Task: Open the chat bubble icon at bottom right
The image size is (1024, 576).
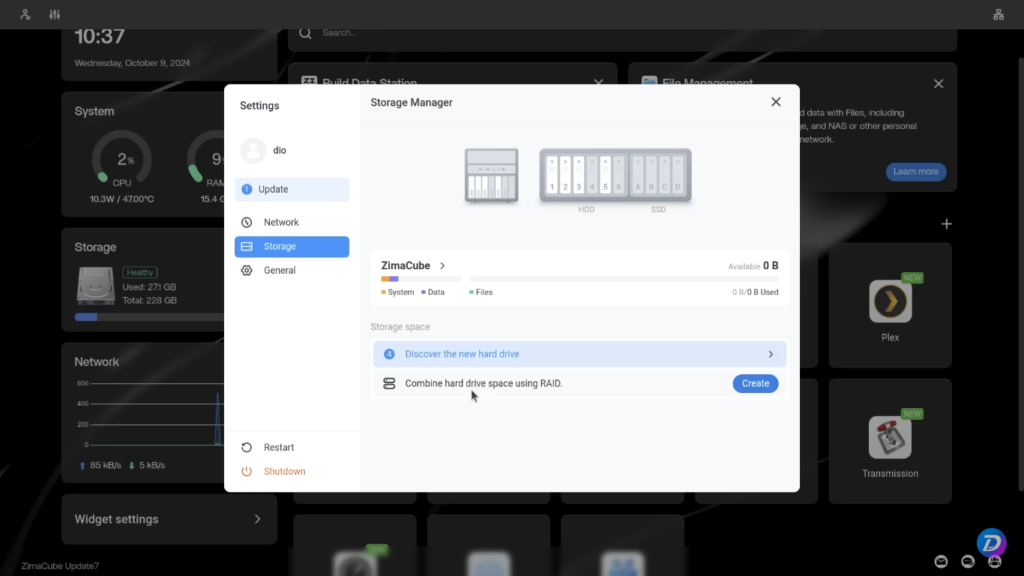Action: pos(968,561)
